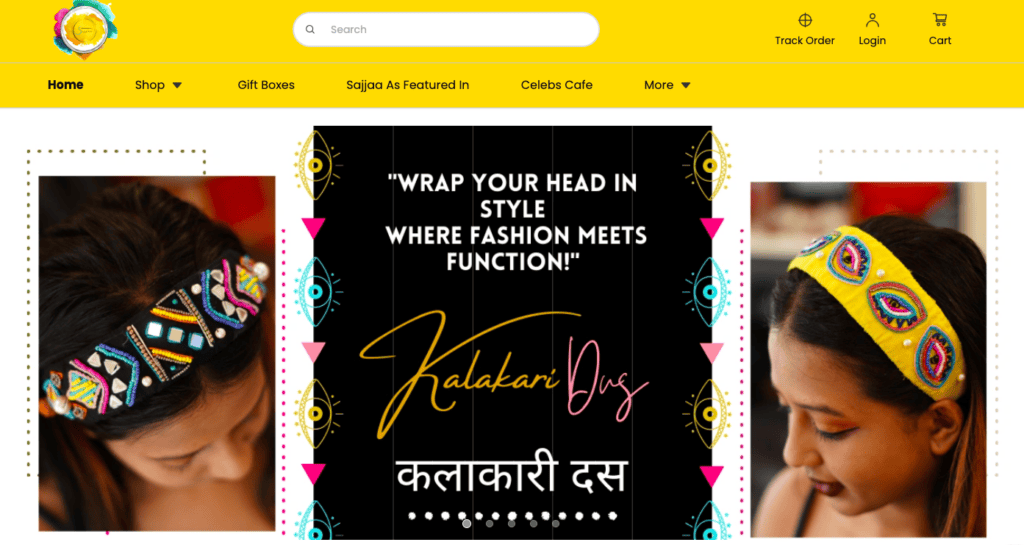The height and width of the screenshot is (545, 1024).
Task: Open Gift Boxes menu item
Action: [x=266, y=85]
